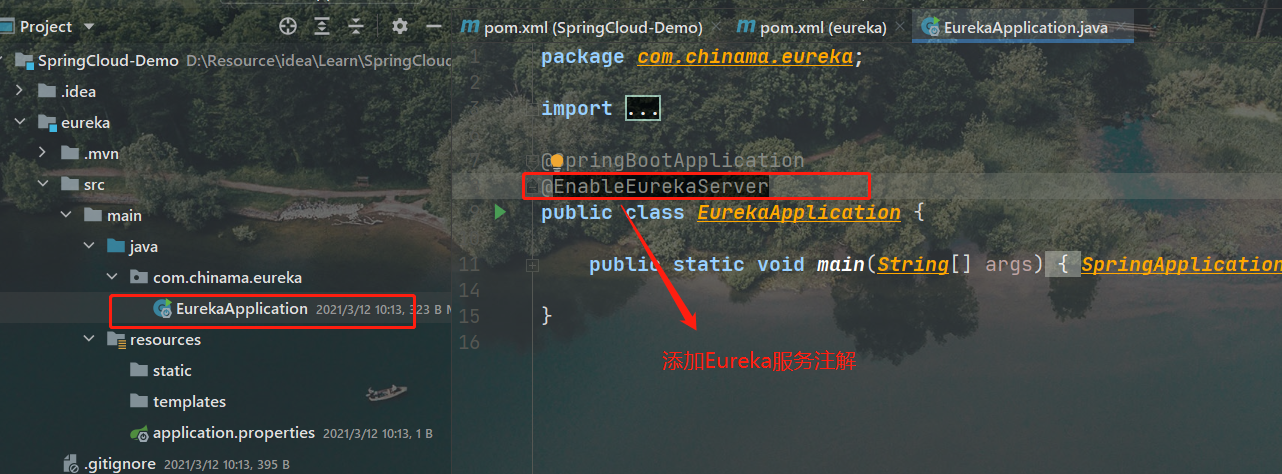Click the locate-in-project target icon

(288, 26)
